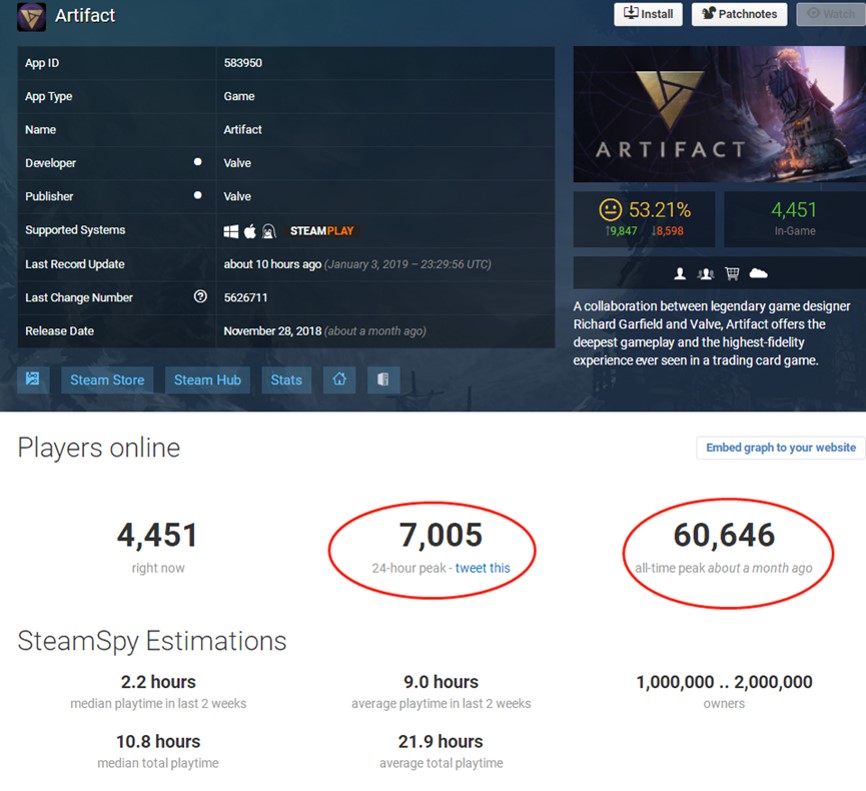Click the shopping cart icon

point(732,273)
